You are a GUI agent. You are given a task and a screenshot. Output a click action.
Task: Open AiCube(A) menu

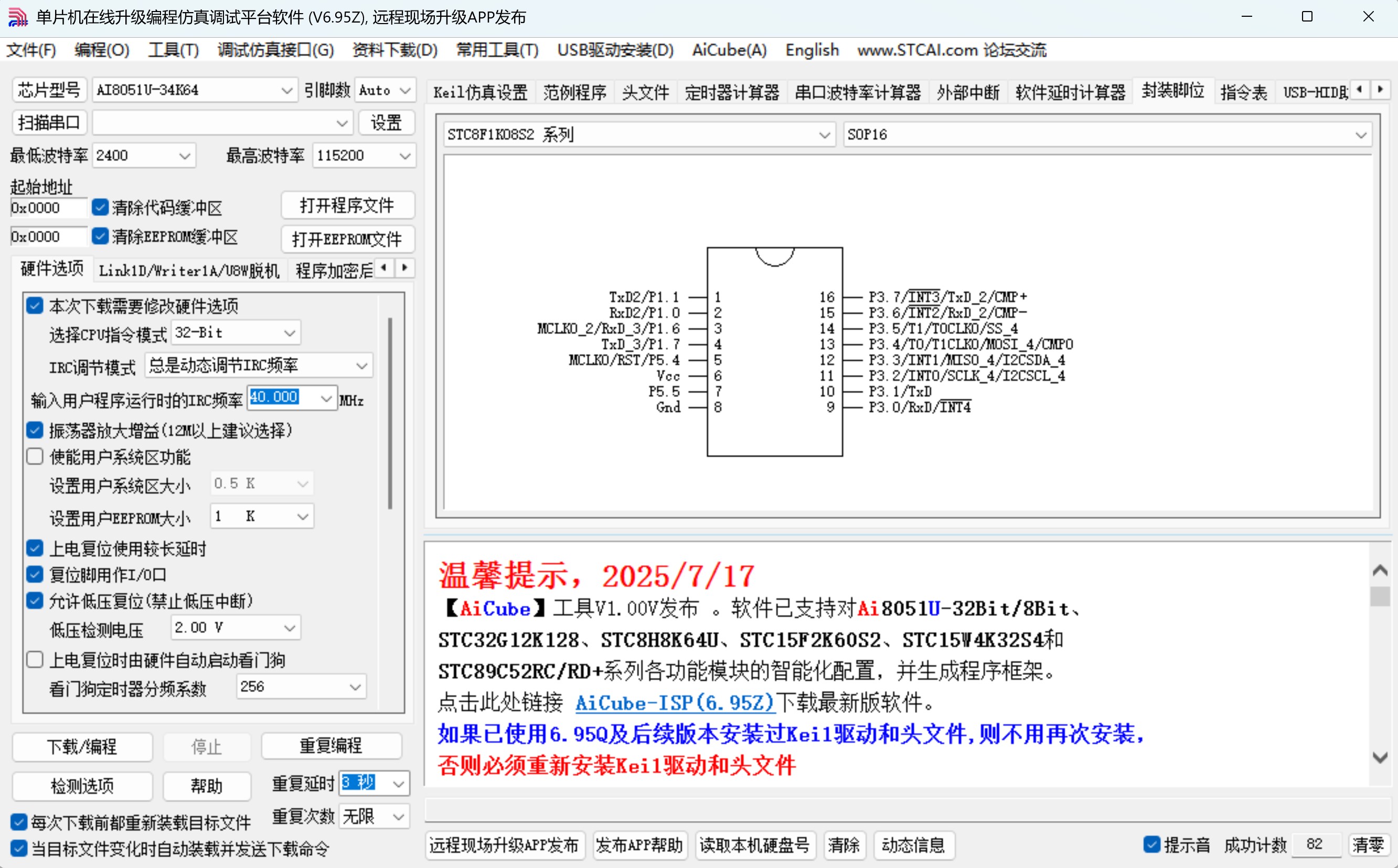click(729, 50)
